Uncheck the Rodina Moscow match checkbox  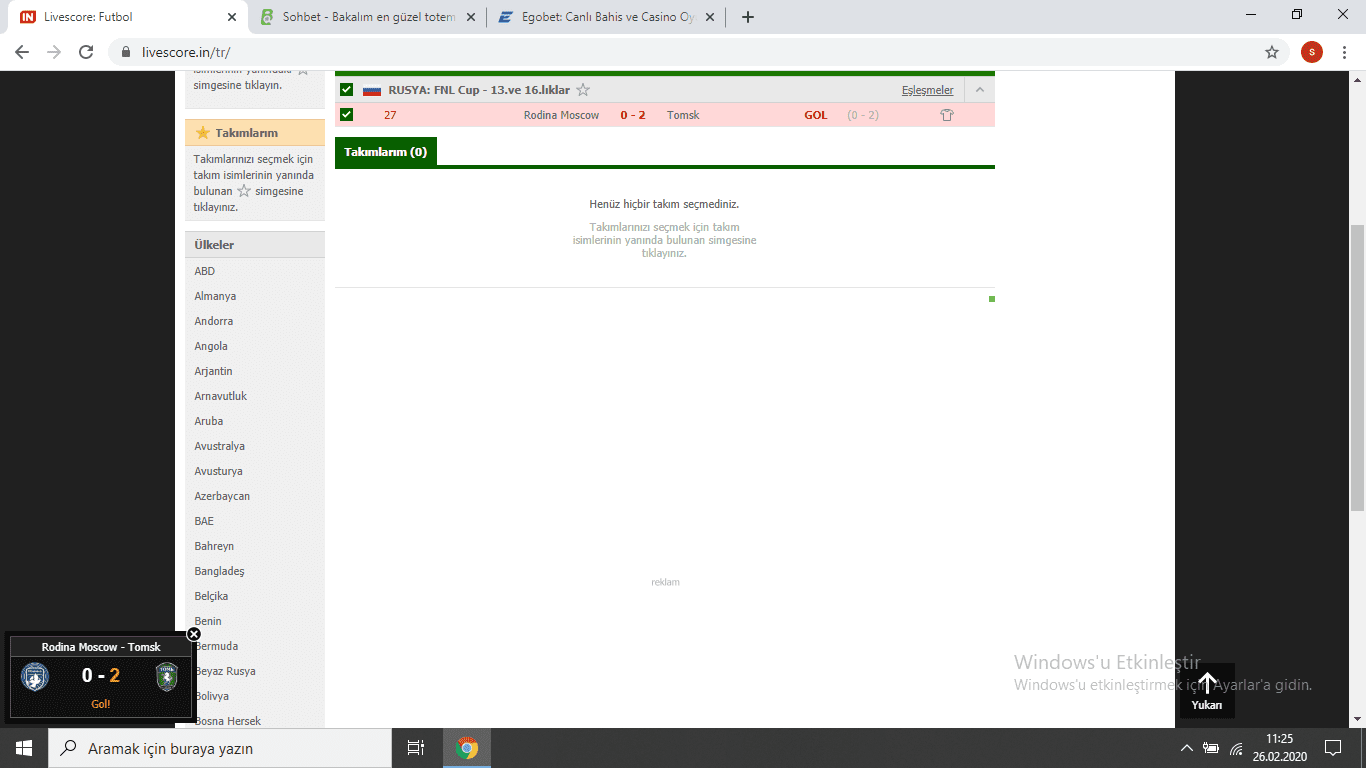[347, 115]
